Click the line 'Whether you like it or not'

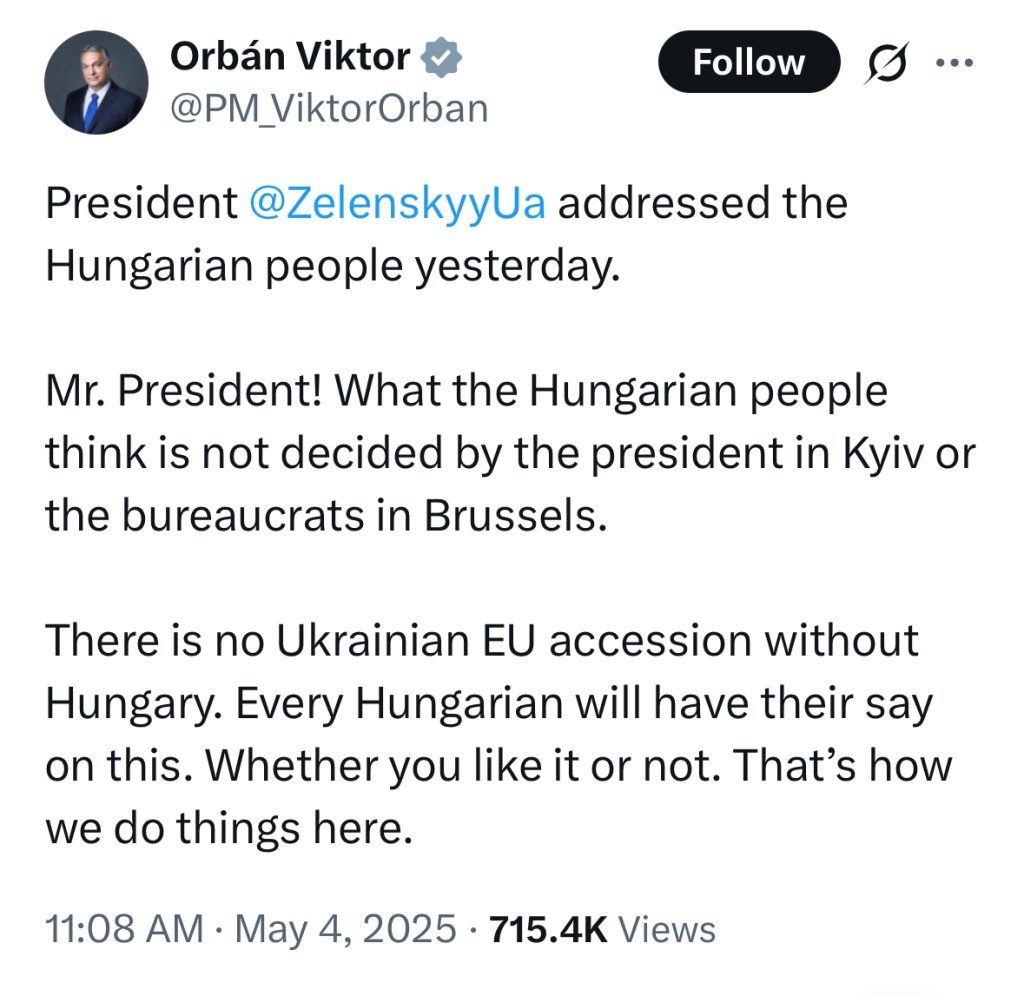click(x=463, y=765)
